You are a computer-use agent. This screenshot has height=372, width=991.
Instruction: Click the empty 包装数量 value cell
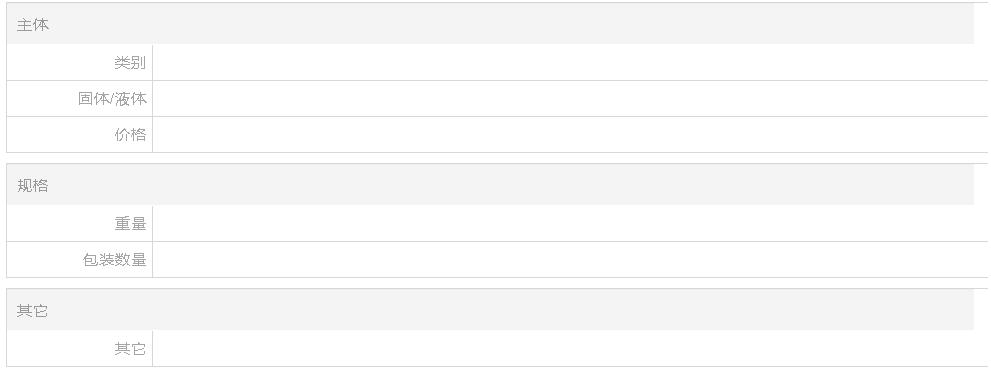[x=570, y=260]
